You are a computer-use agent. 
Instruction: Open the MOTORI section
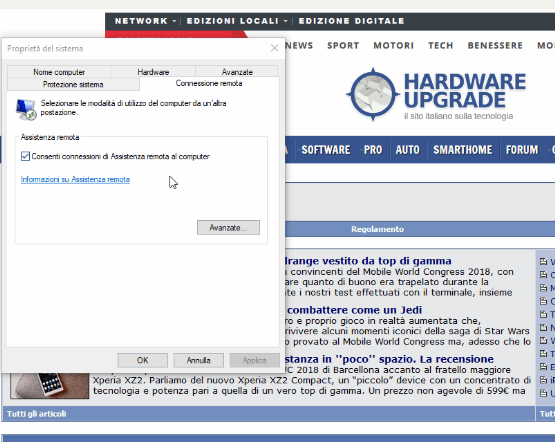point(394,46)
